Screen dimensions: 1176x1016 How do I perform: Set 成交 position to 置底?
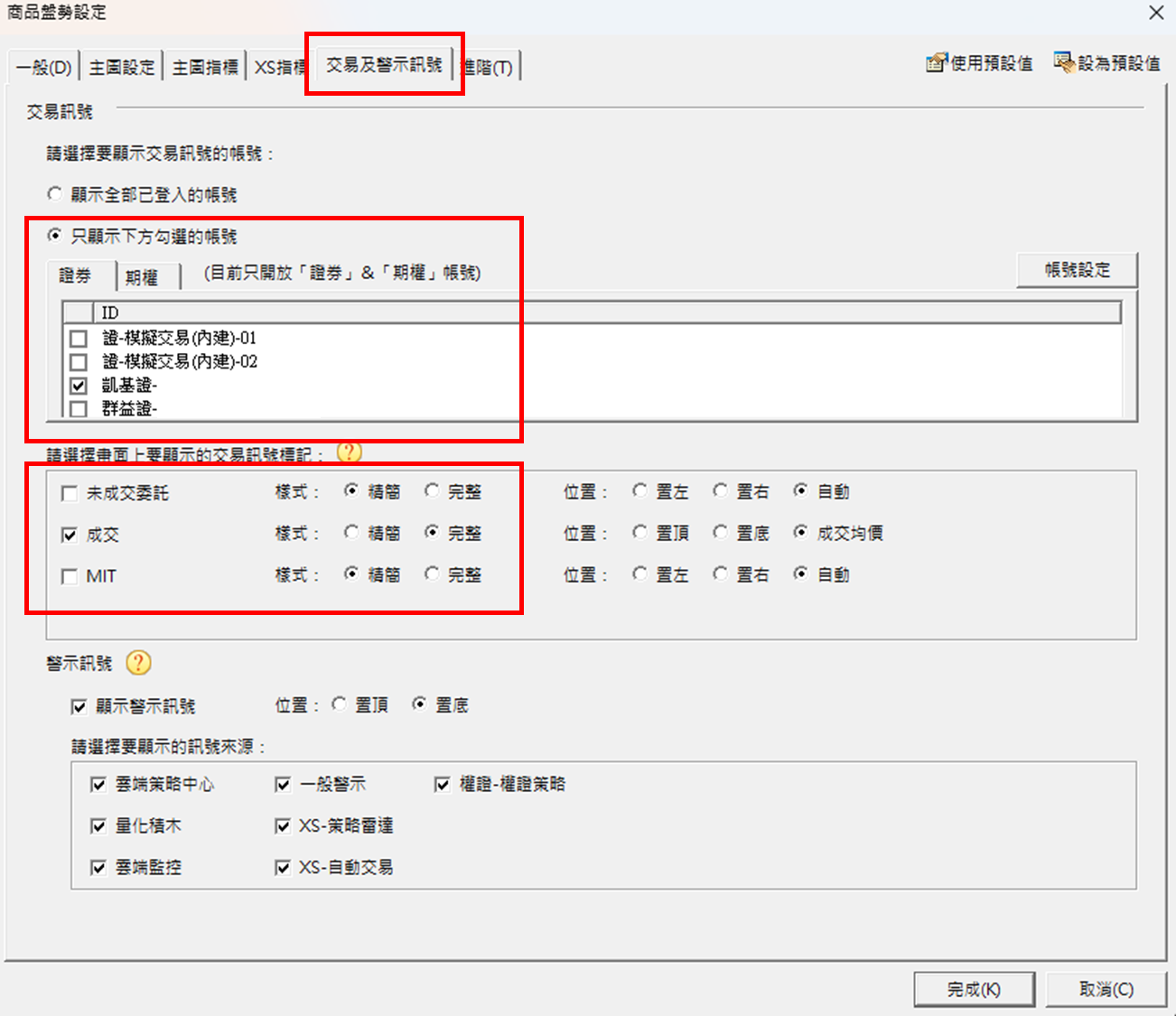[x=720, y=532]
